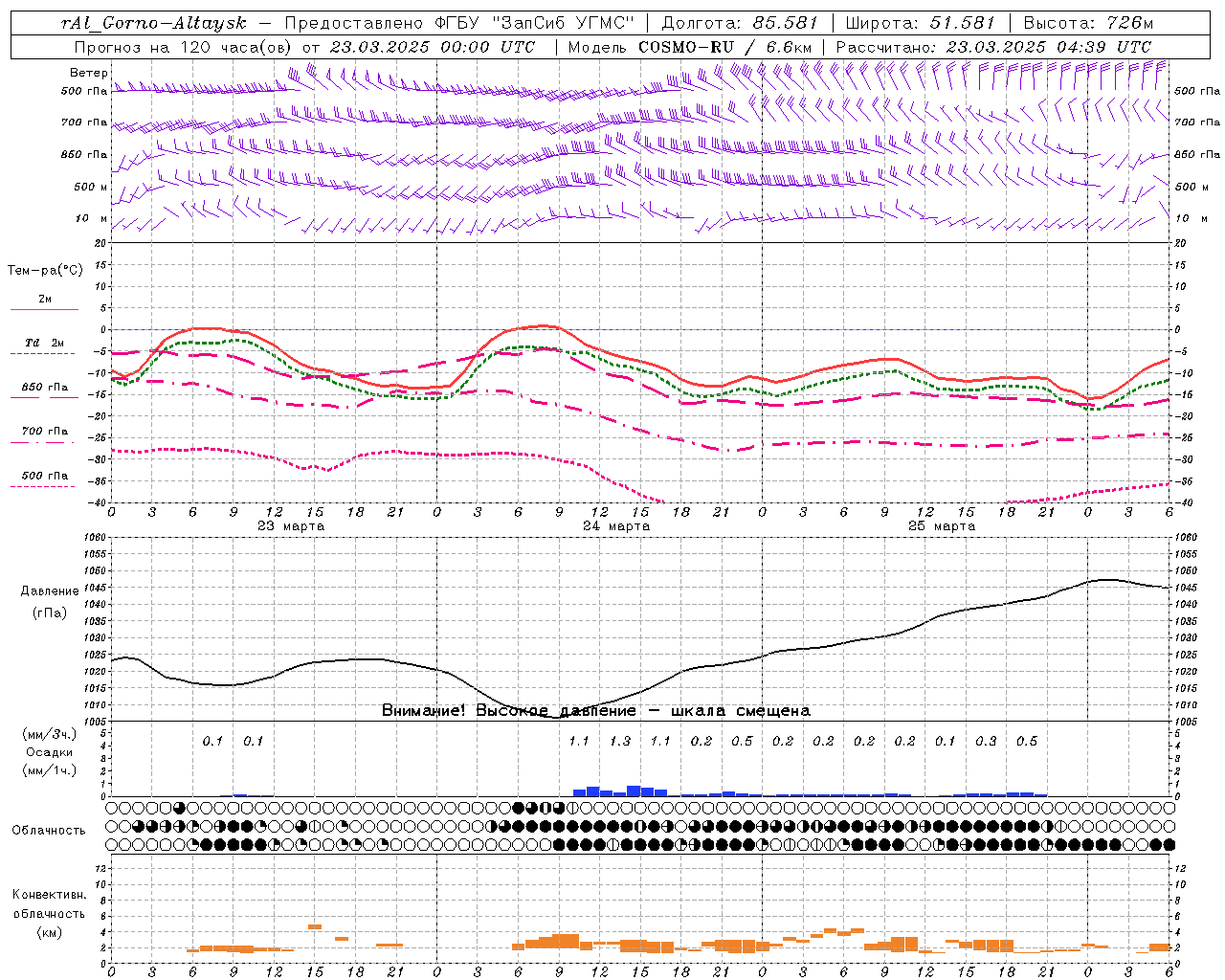Click the green dashed Td 2м legend line
Image resolution: width=1225 pixels, height=980 pixels.
point(42,353)
